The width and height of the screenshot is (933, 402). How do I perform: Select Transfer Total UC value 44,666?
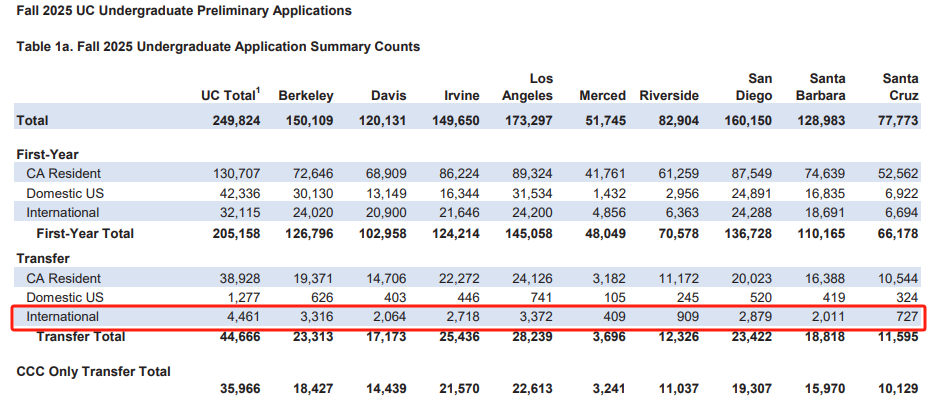point(240,337)
